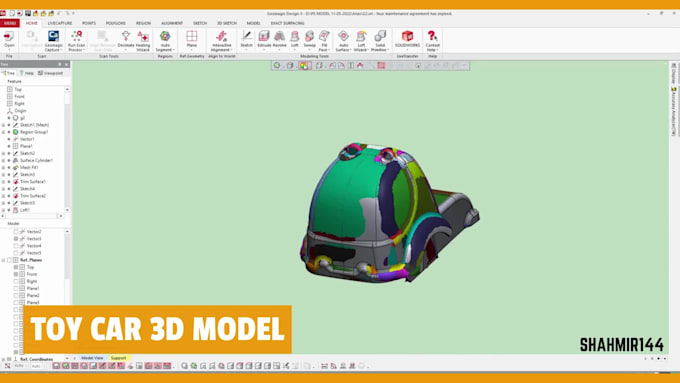Switch to POLYGONS ribbon tab
Viewport: 680px width, 383px height.
pyautogui.click(x=116, y=23)
